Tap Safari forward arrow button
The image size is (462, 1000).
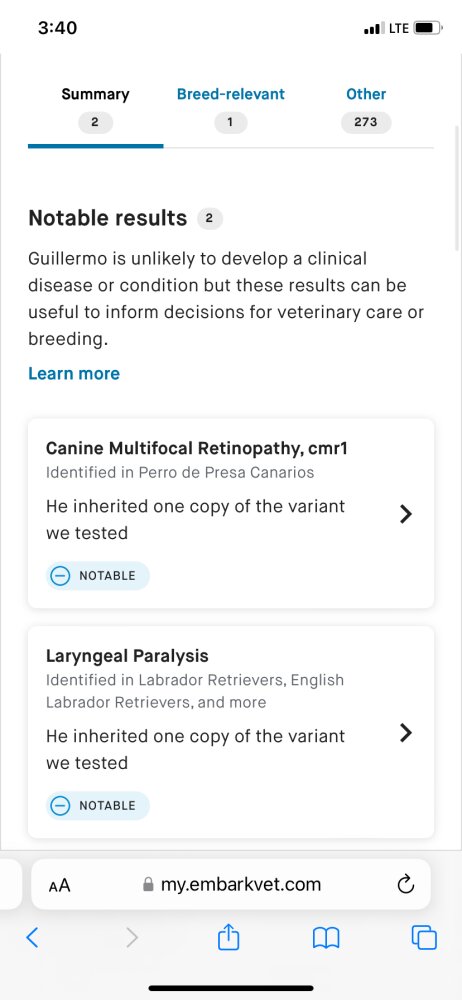(132, 937)
